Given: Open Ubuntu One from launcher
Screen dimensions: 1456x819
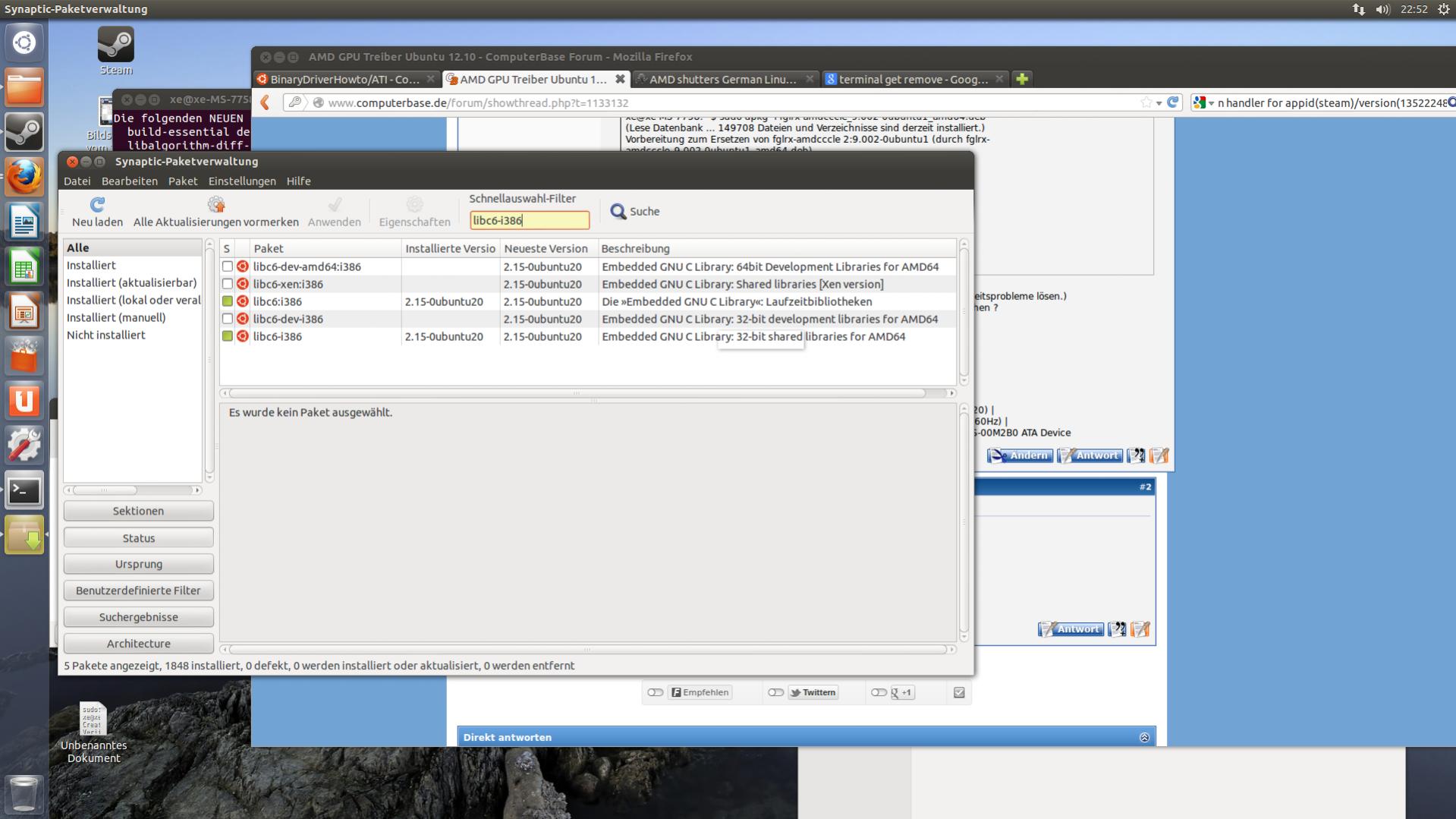Looking at the screenshot, I should click(24, 401).
